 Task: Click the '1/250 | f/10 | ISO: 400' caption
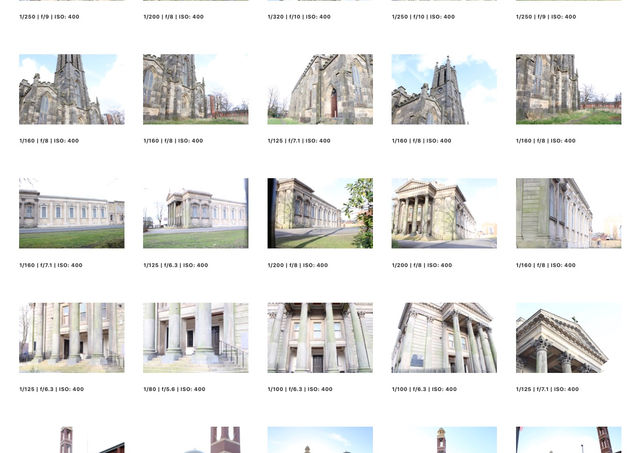point(423,17)
